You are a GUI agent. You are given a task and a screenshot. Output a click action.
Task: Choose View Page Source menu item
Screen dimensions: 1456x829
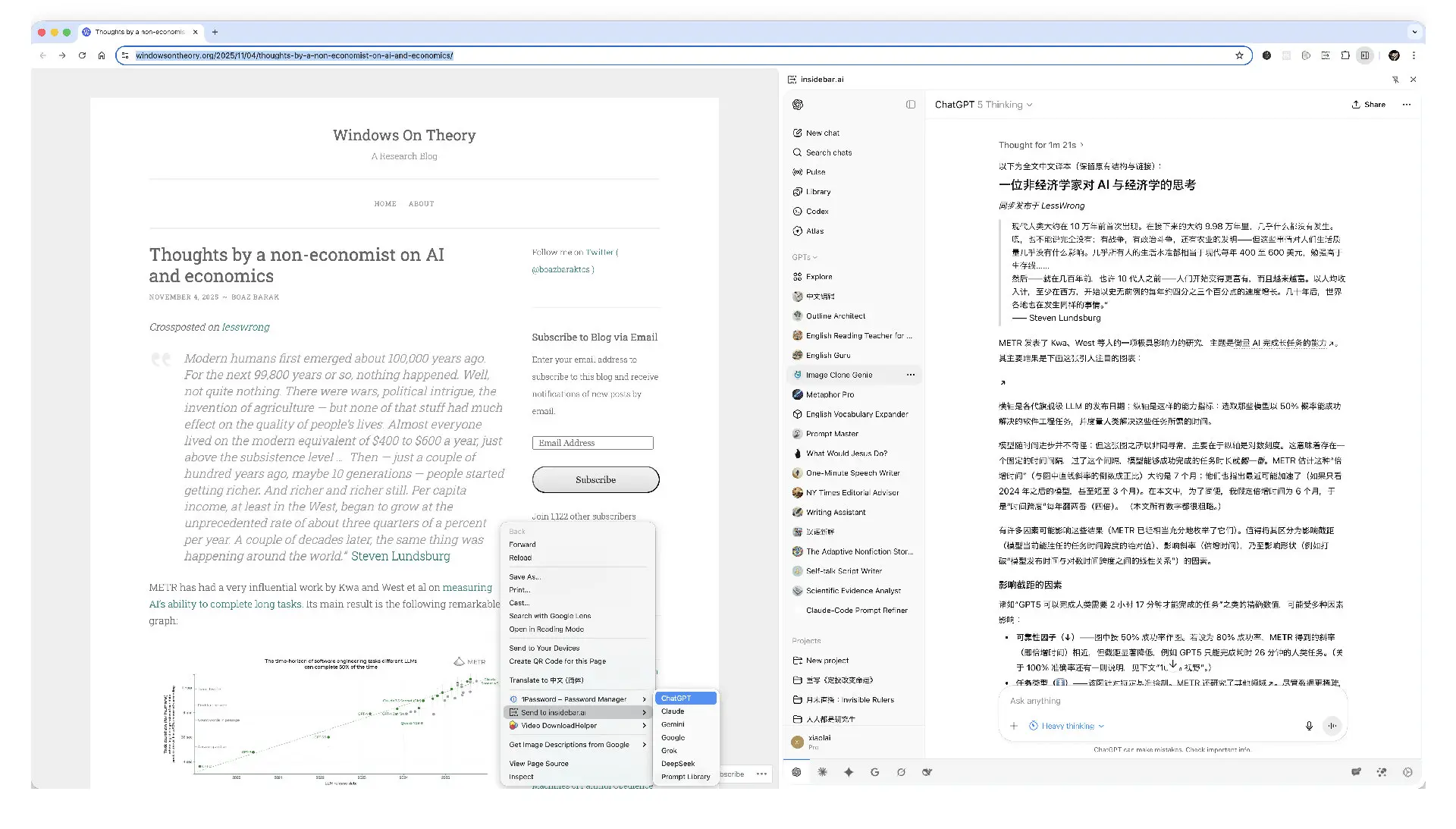(x=538, y=764)
